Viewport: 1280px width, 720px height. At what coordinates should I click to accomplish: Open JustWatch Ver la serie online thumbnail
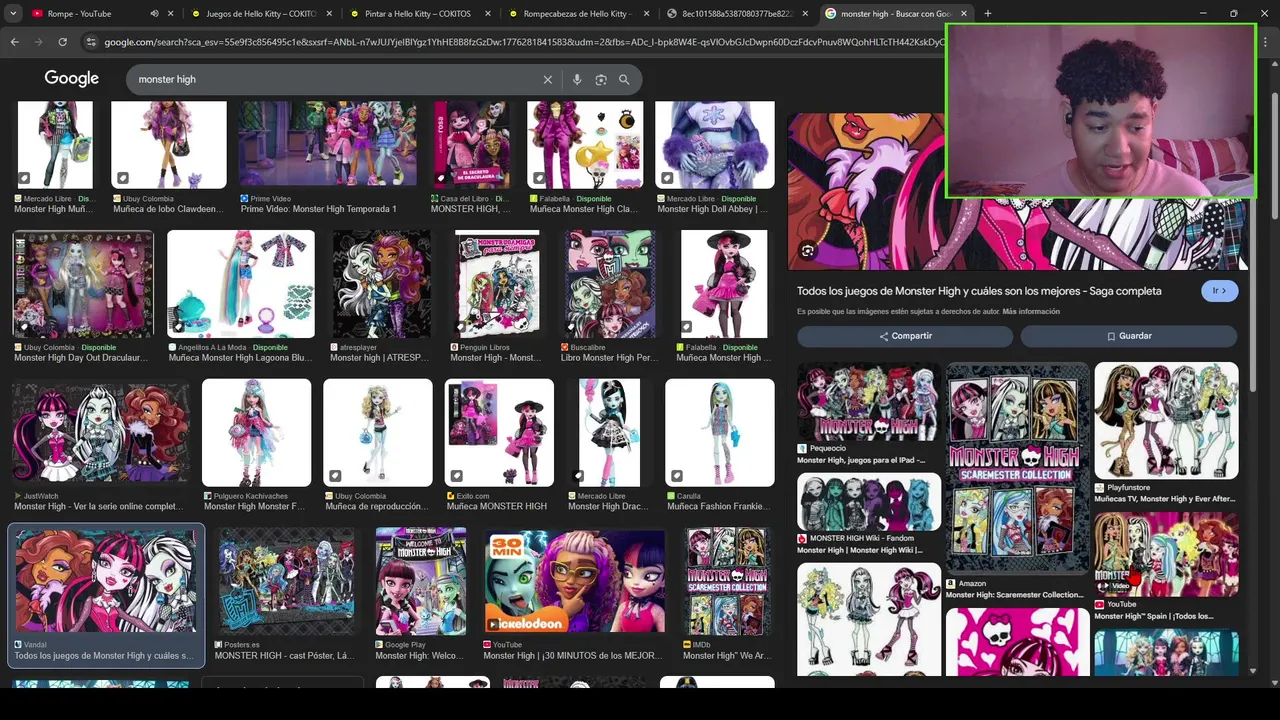point(100,433)
